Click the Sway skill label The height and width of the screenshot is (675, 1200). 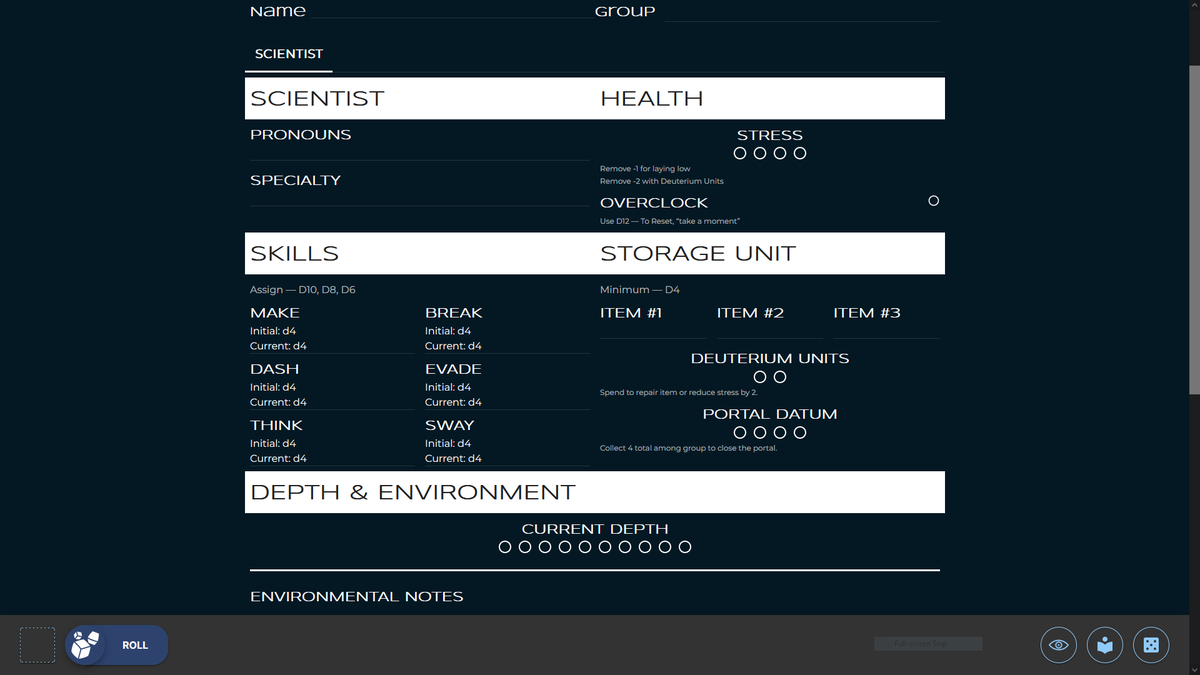[x=450, y=425]
